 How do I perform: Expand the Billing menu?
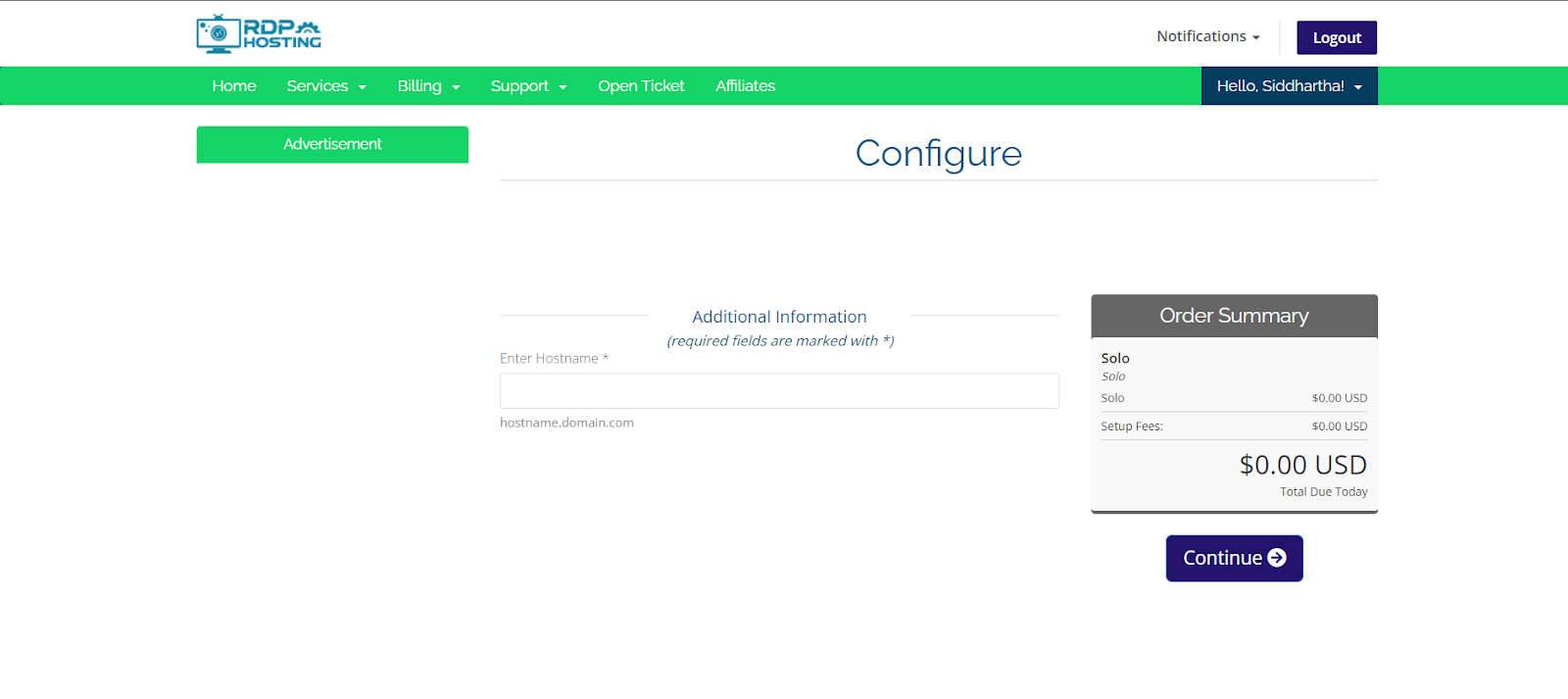tap(428, 86)
